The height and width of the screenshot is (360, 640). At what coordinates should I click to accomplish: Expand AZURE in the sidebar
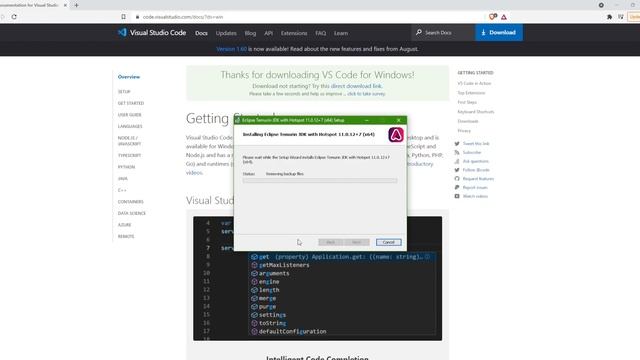[124, 225]
